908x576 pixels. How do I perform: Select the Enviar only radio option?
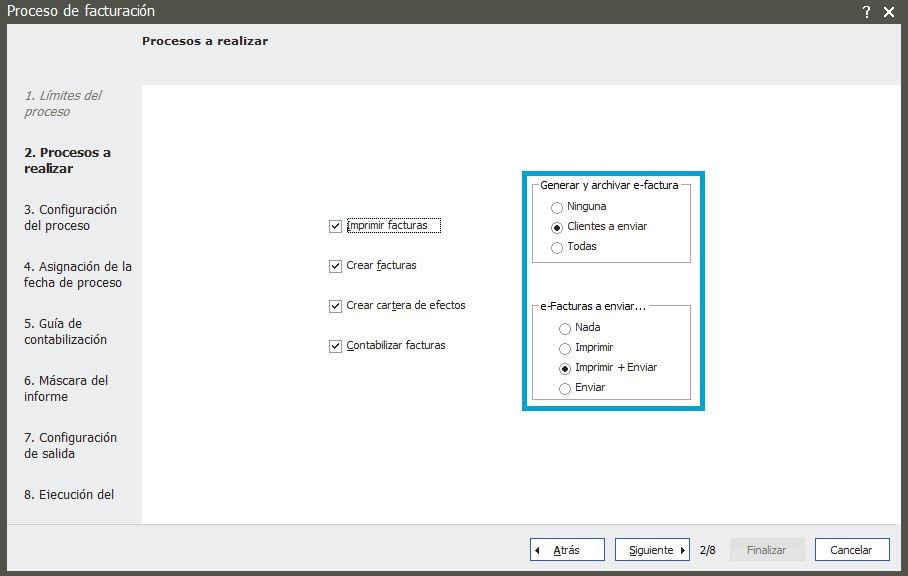pyautogui.click(x=565, y=388)
